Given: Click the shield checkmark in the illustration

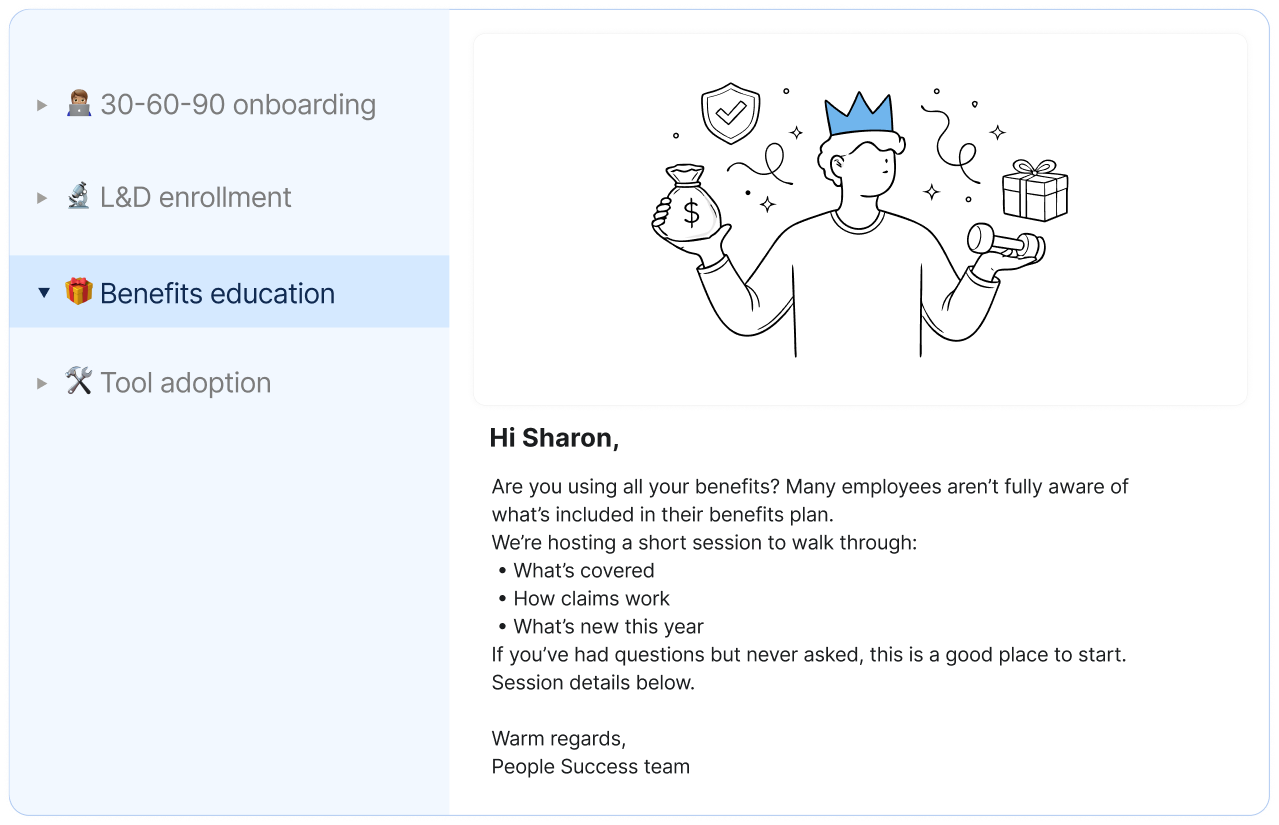Looking at the screenshot, I should (730, 114).
